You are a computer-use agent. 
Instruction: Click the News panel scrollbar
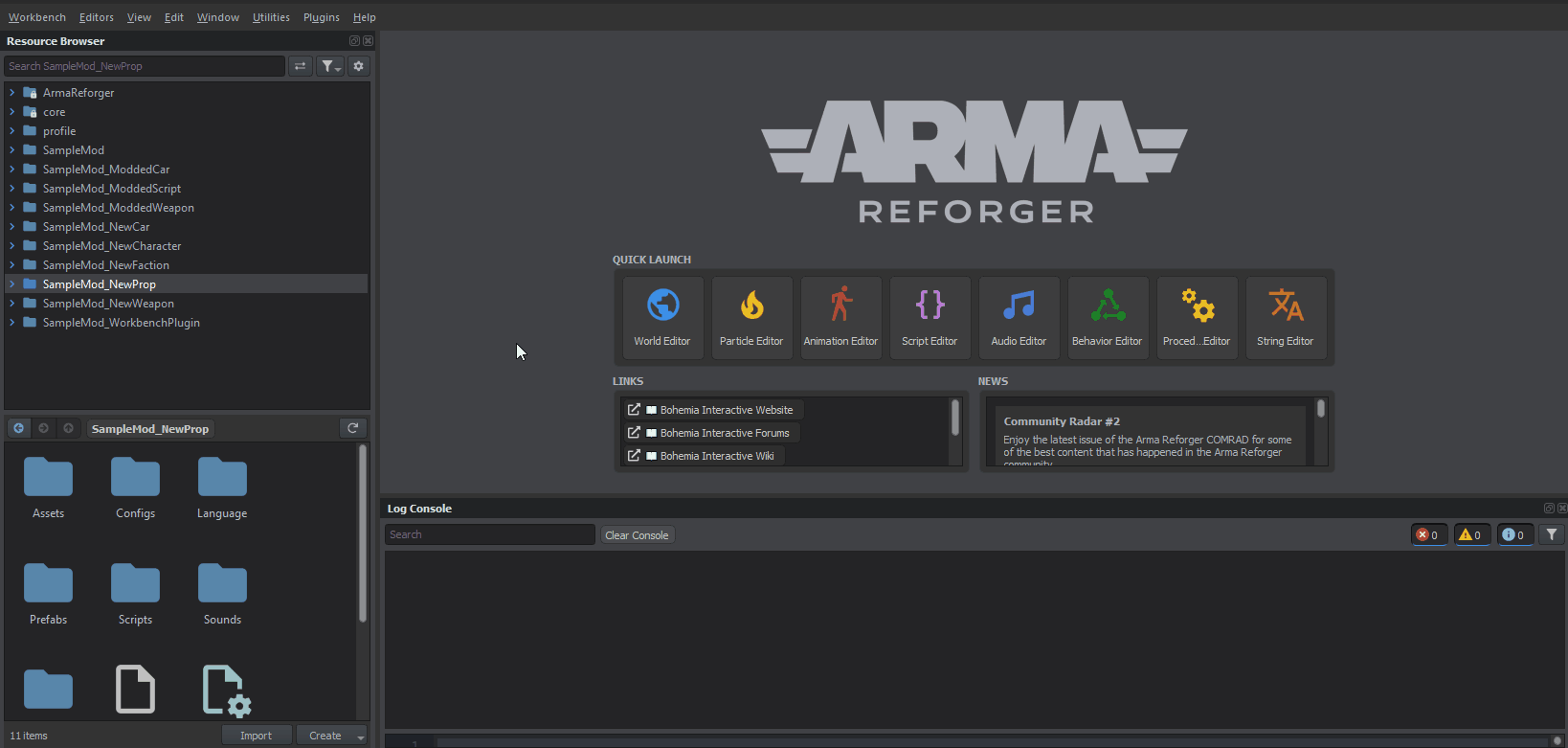click(1321, 409)
